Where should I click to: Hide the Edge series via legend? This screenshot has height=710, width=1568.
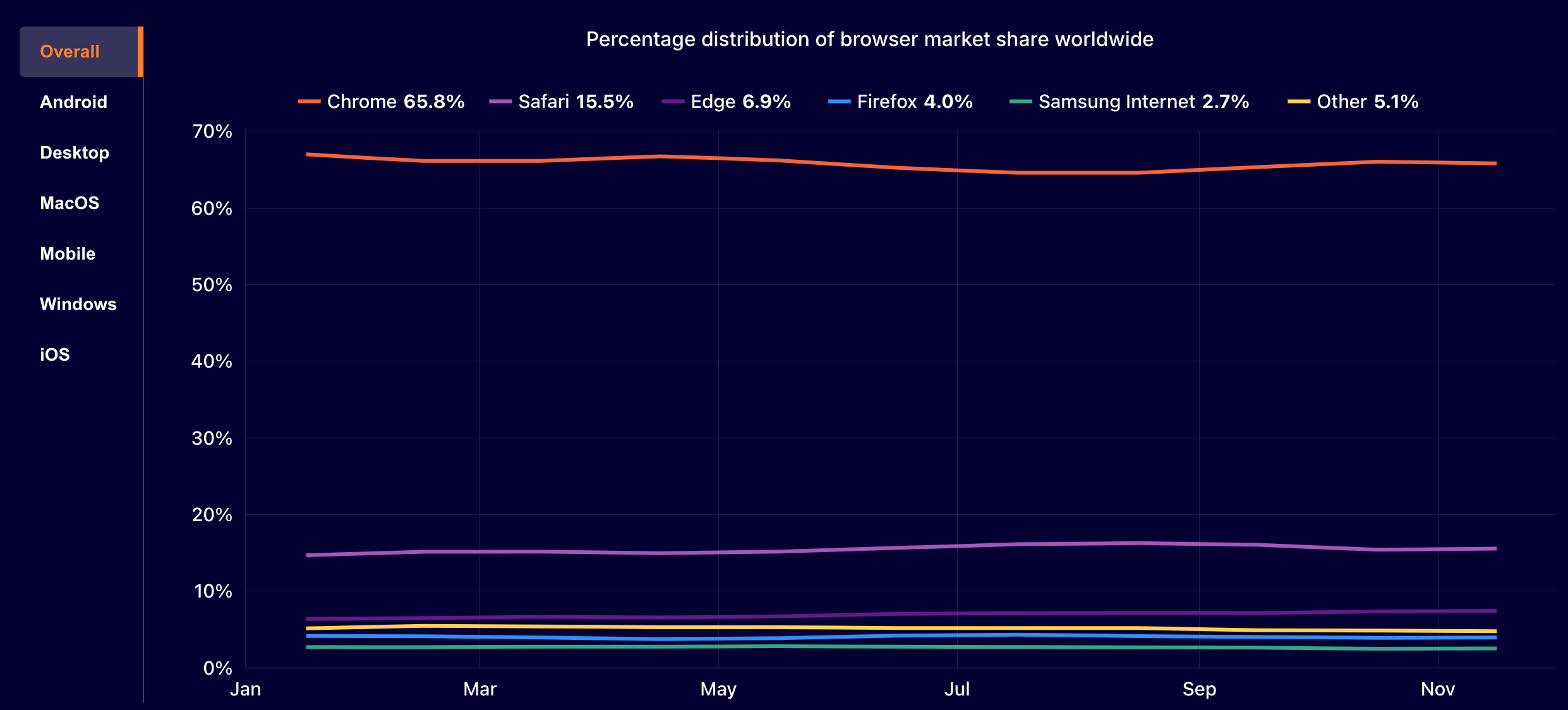coord(740,102)
